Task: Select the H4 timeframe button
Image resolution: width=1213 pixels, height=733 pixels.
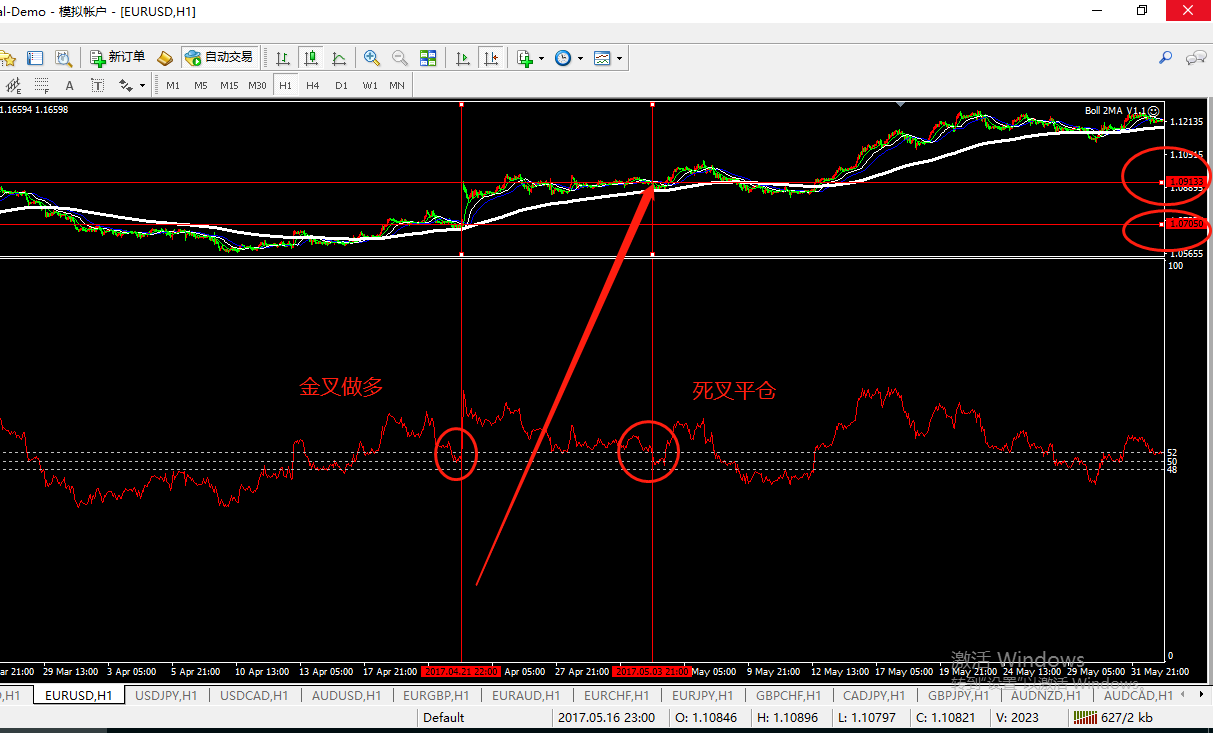Action: (x=313, y=85)
